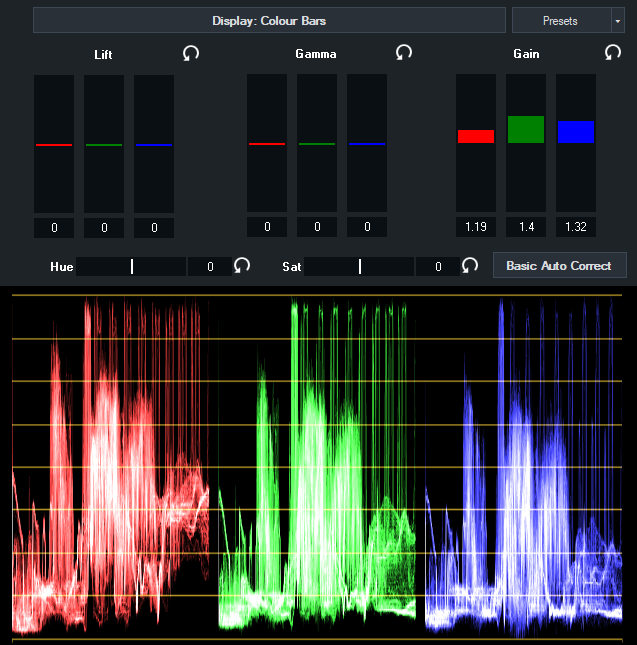Click the Presets button
Viewport: 637px width, 645px height.
[560, 21]
